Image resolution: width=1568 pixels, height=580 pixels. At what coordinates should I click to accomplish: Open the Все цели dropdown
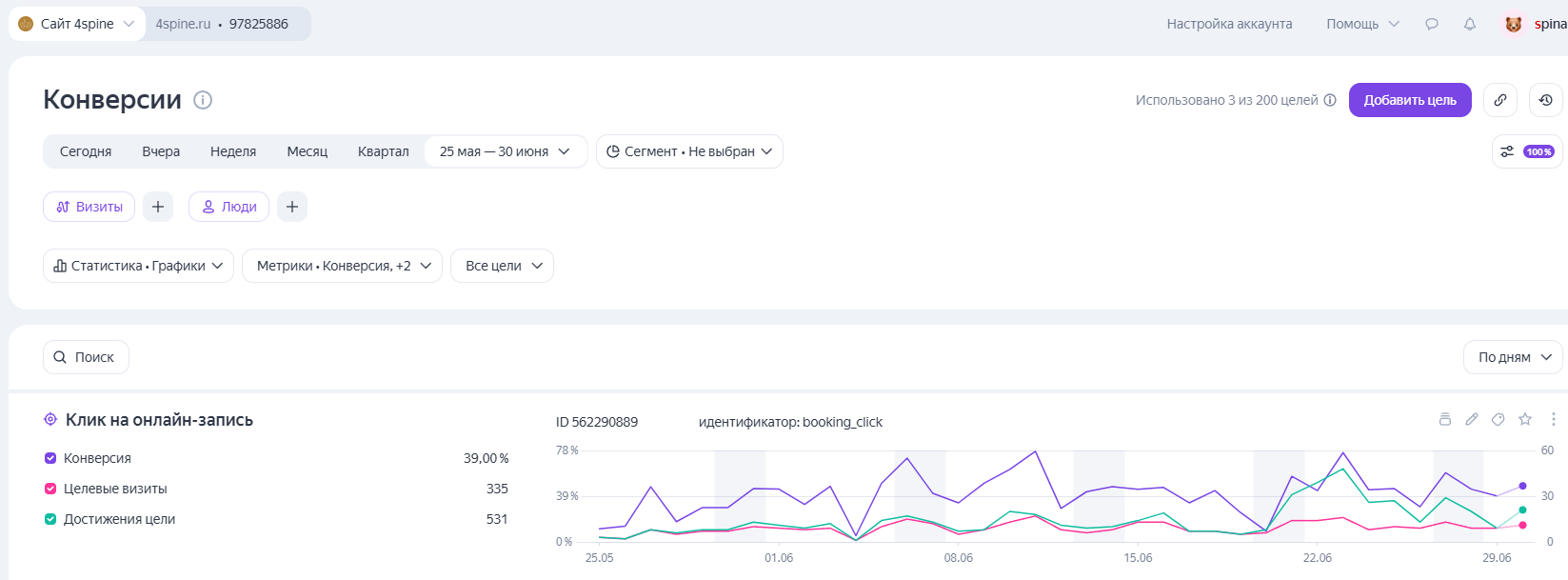tap(502, 266)
